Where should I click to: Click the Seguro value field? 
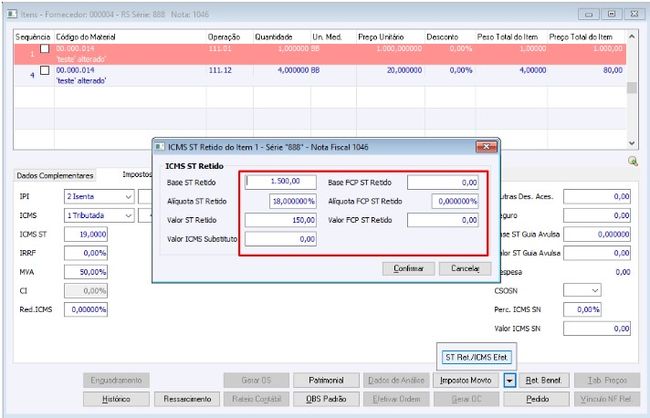click(x=597, y=216)
